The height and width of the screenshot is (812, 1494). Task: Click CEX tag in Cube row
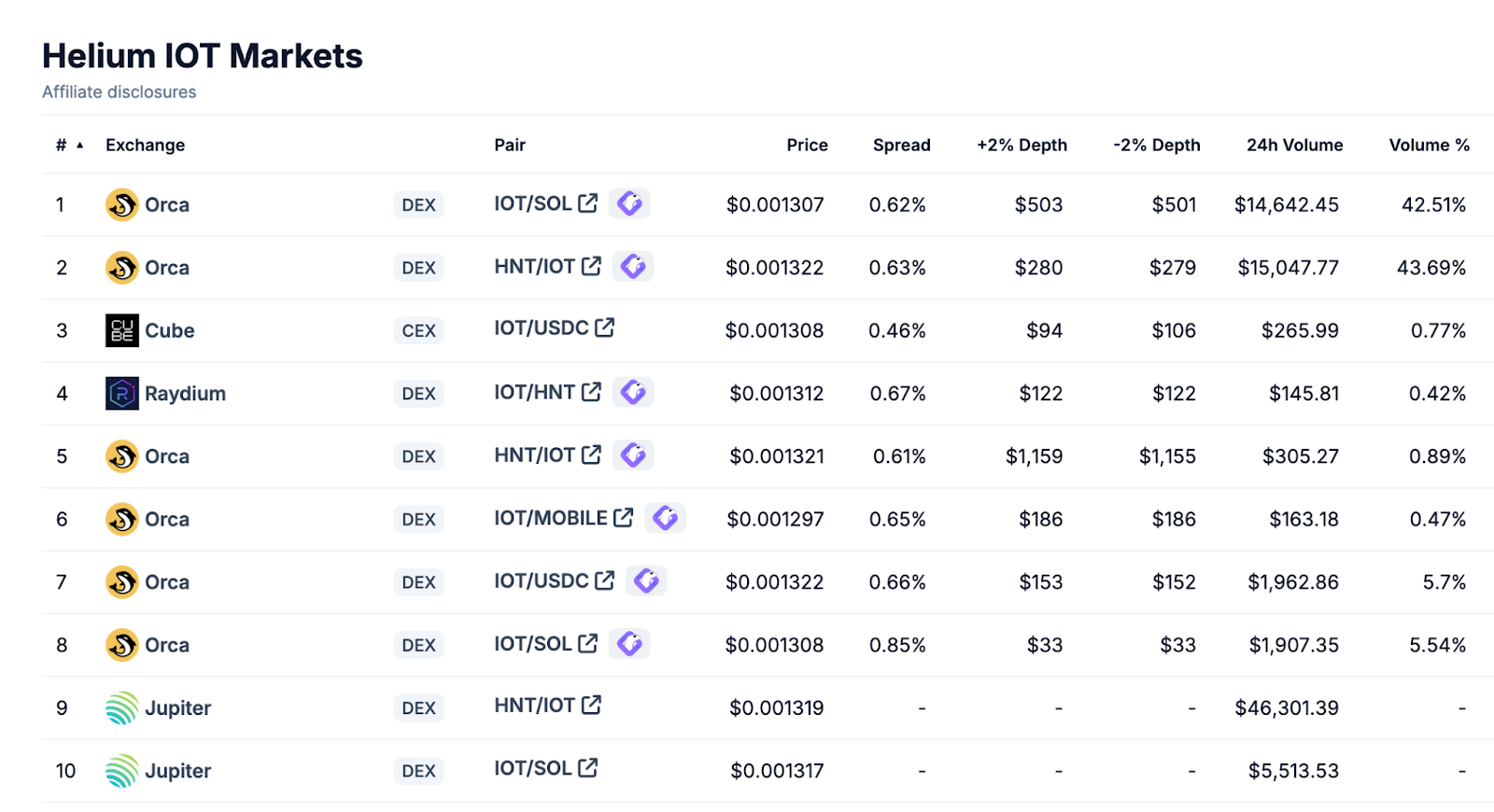[x=418, y=330]
